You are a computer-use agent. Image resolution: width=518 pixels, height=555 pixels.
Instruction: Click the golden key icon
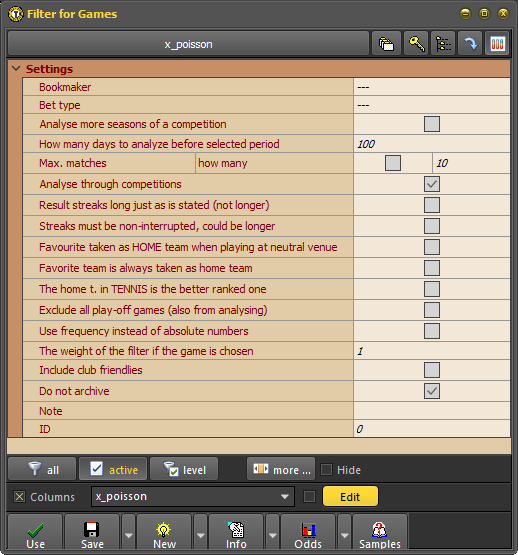click(416, 44)
